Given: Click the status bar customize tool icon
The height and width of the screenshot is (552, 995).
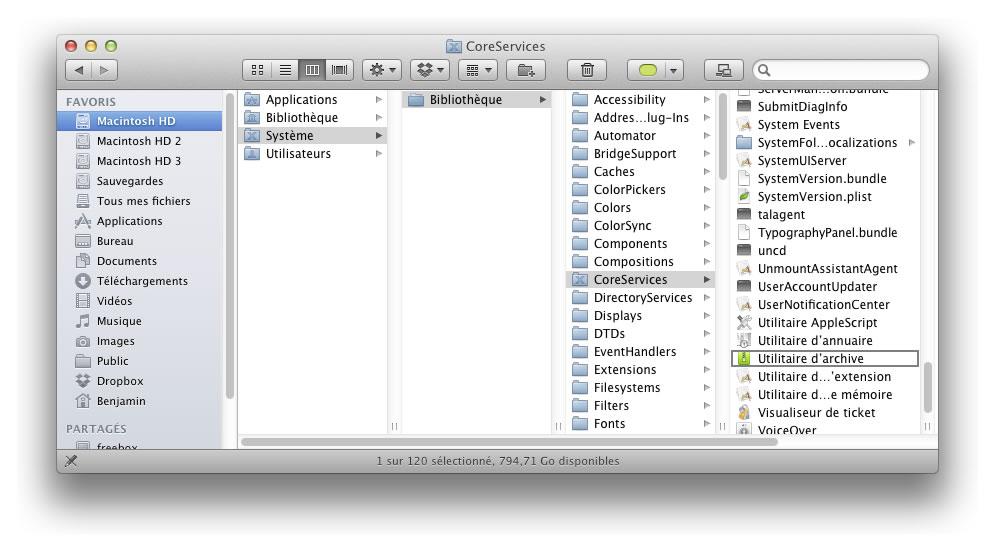Looking at the screenshot, I should [71, 461].
